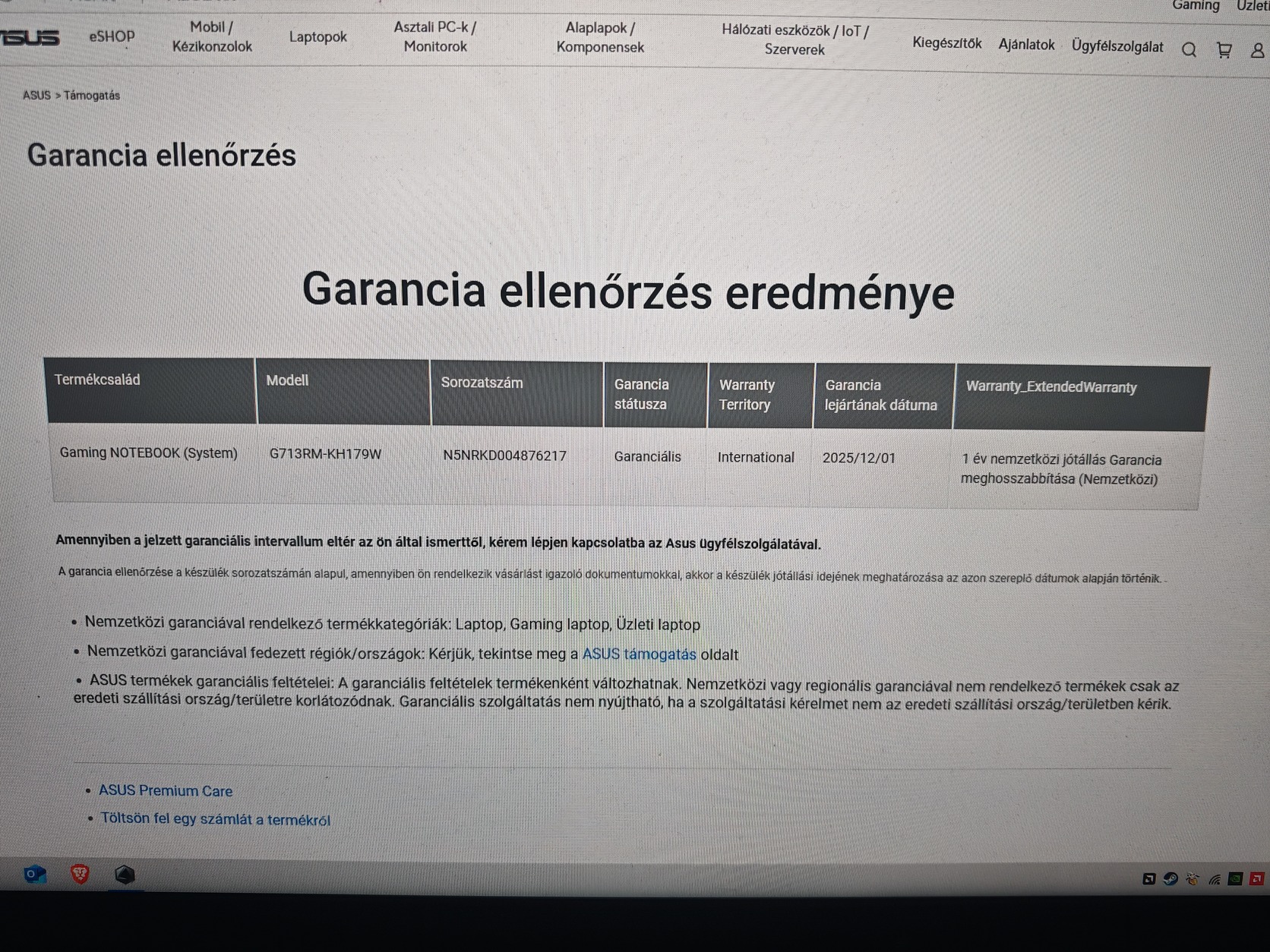Open Outlook from the taskbar

point(34,875)
